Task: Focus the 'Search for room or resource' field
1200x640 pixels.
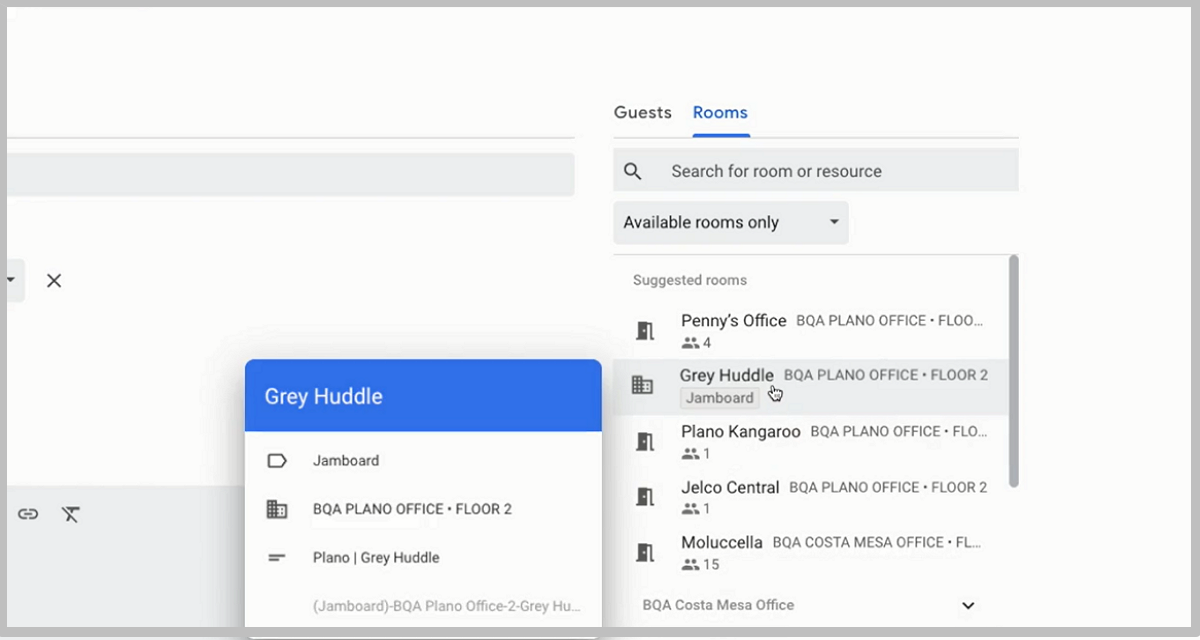Action: (x=816, y=171)
